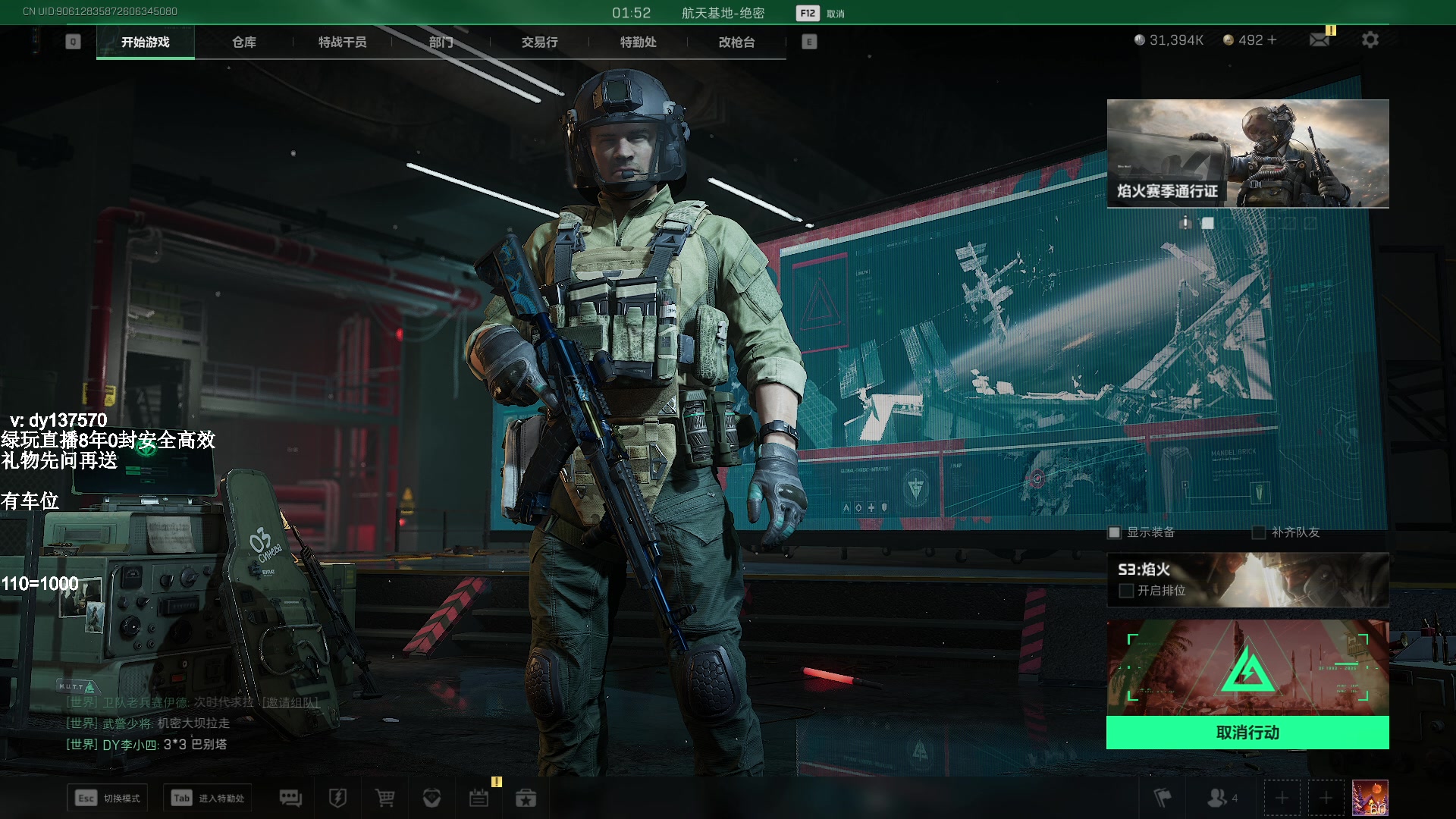Click world chat line from 武警少将

click(148, 723)
